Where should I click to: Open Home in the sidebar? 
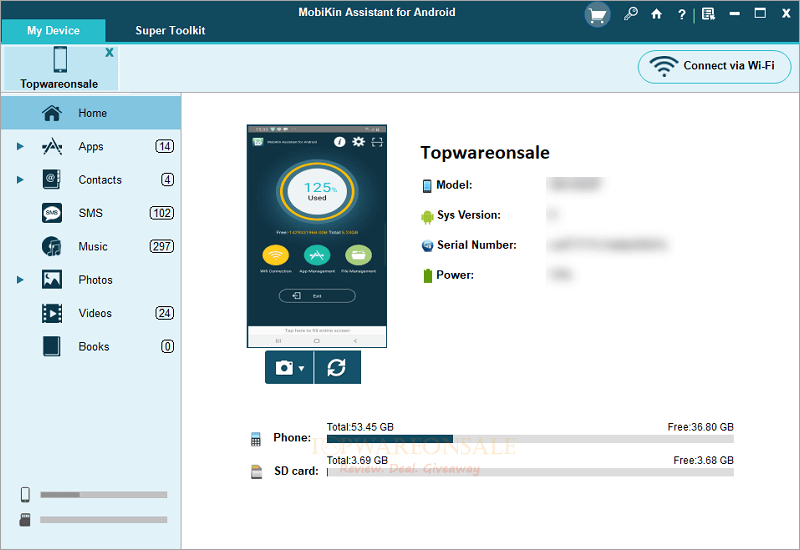click(91, 113)
